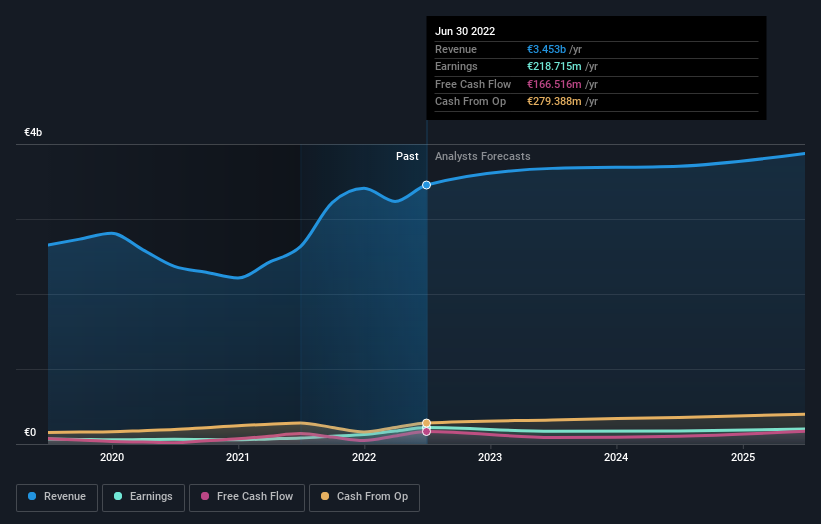This screenshot has height=524, width=821.
Task: Toggle the Cash From Op legend button
Action: pos(364,497)
